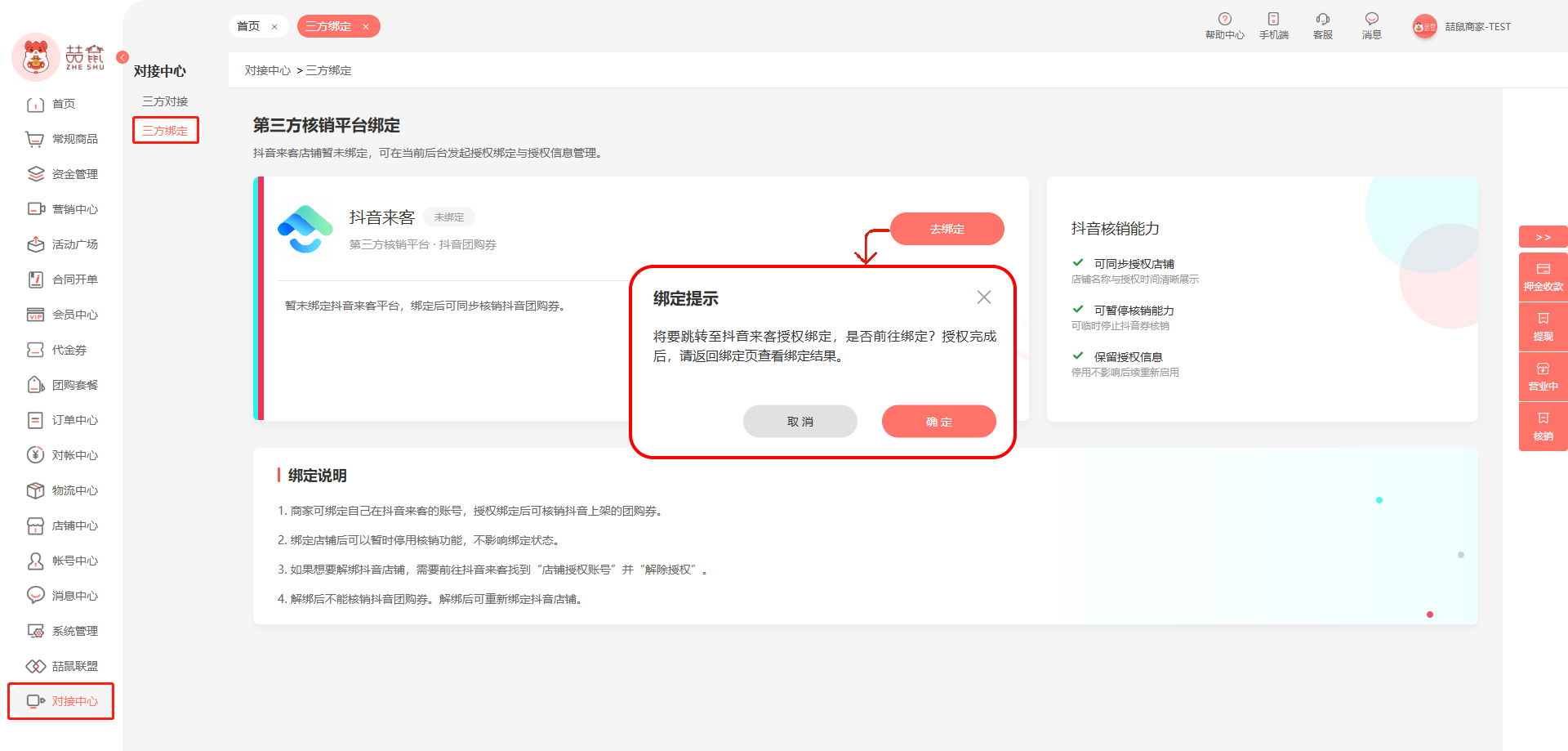The width and height of the screenshot is (1568, 751).
Task: Close the 三方绑定 page tab
Action: pyautogui.click(x=366, y=27)
